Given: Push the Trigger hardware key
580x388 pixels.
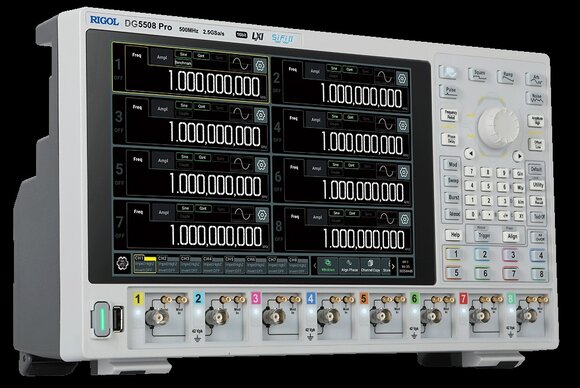Looking at the screenshot, I should (483, 236).
